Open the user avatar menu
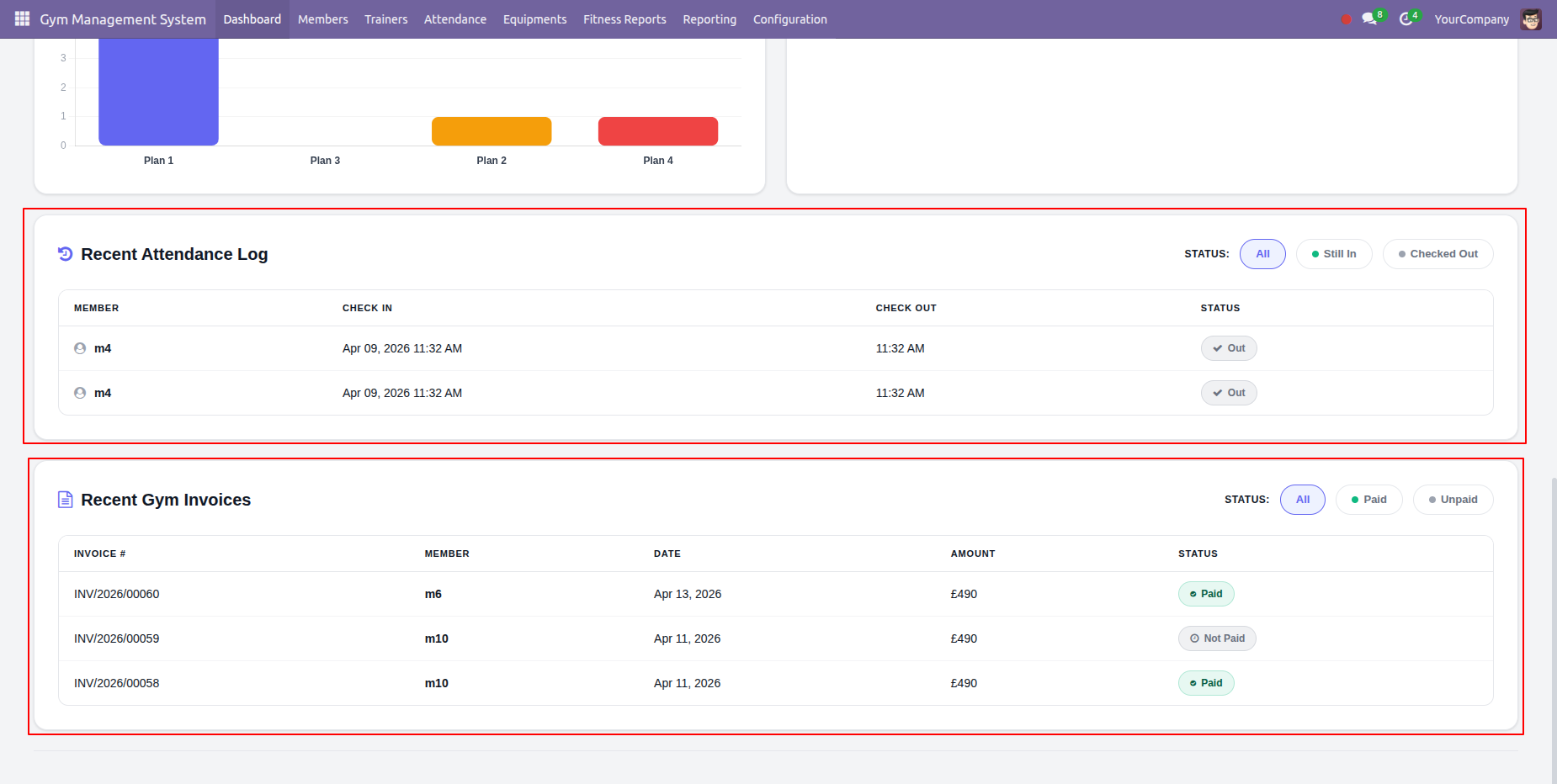 1531,19
